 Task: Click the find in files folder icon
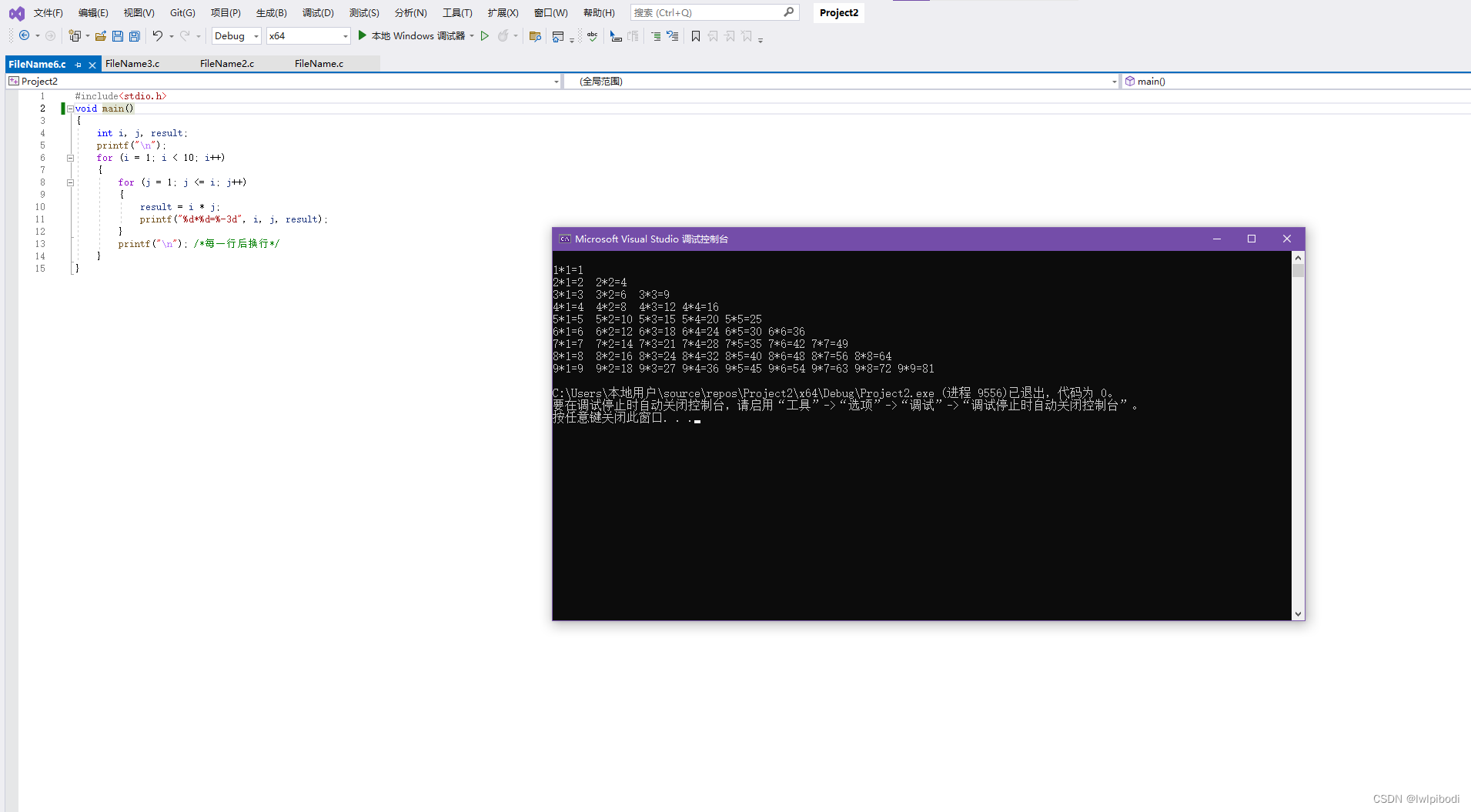click(x=536, y=36)
